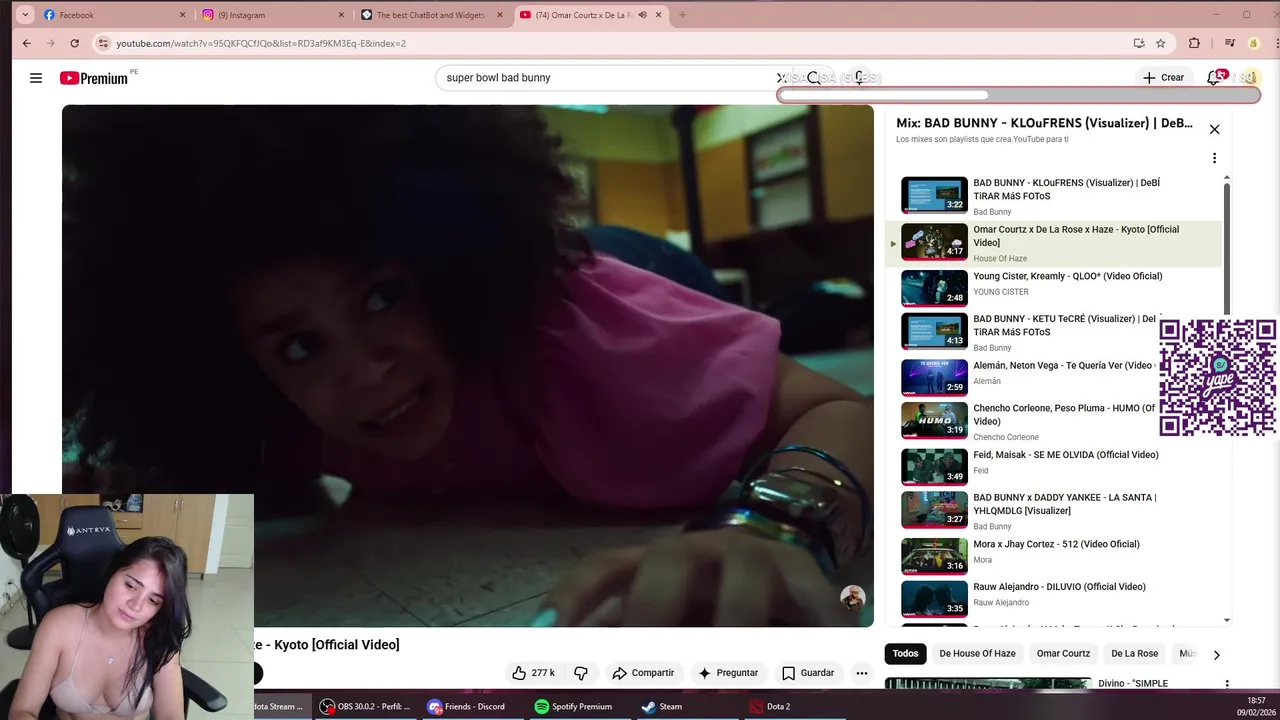Show next filter chips with the arrow
This screenshot has height=720, width=1280.
(x=1216, y=655)
